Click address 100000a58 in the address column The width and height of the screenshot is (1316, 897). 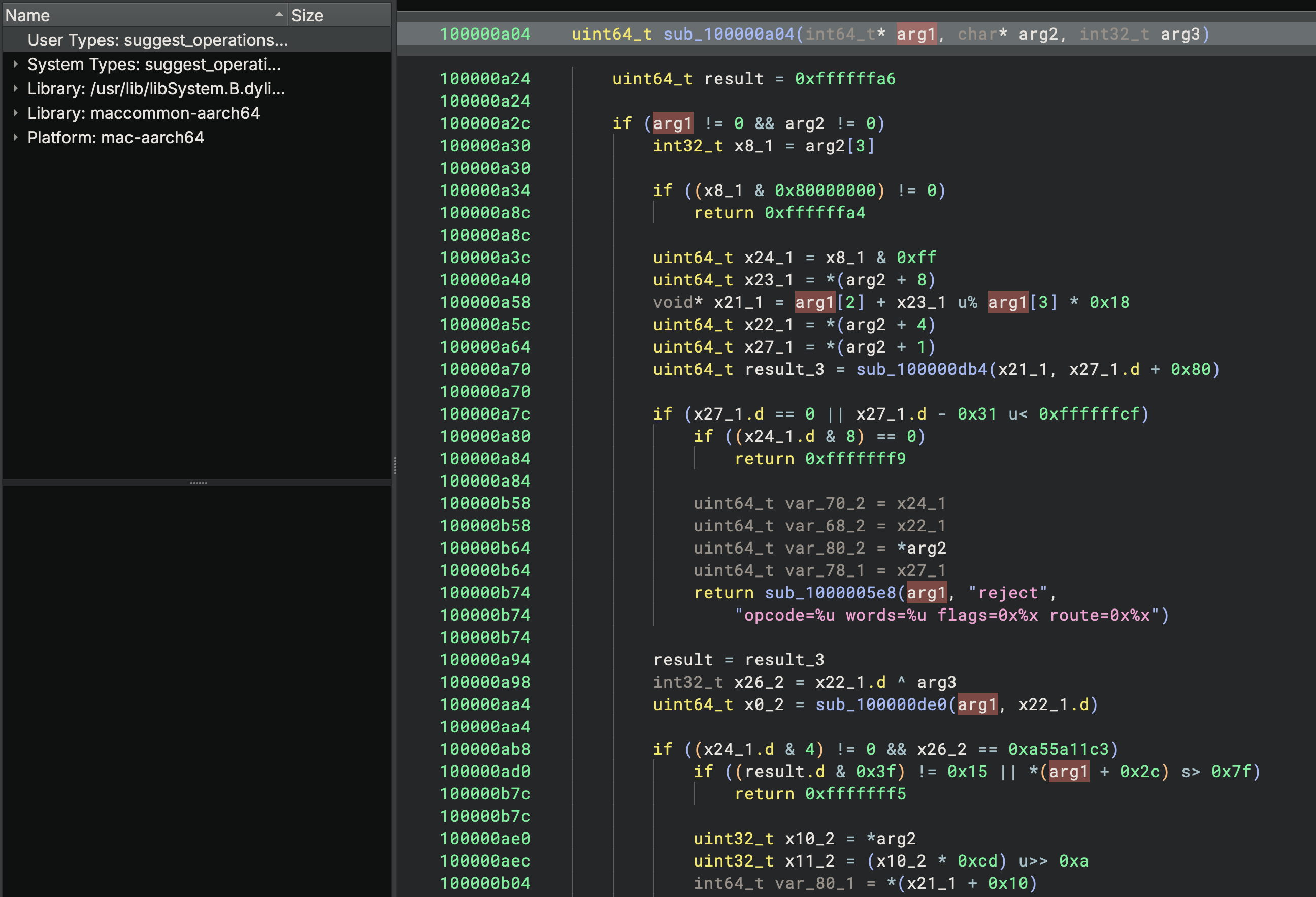[485, 303]
